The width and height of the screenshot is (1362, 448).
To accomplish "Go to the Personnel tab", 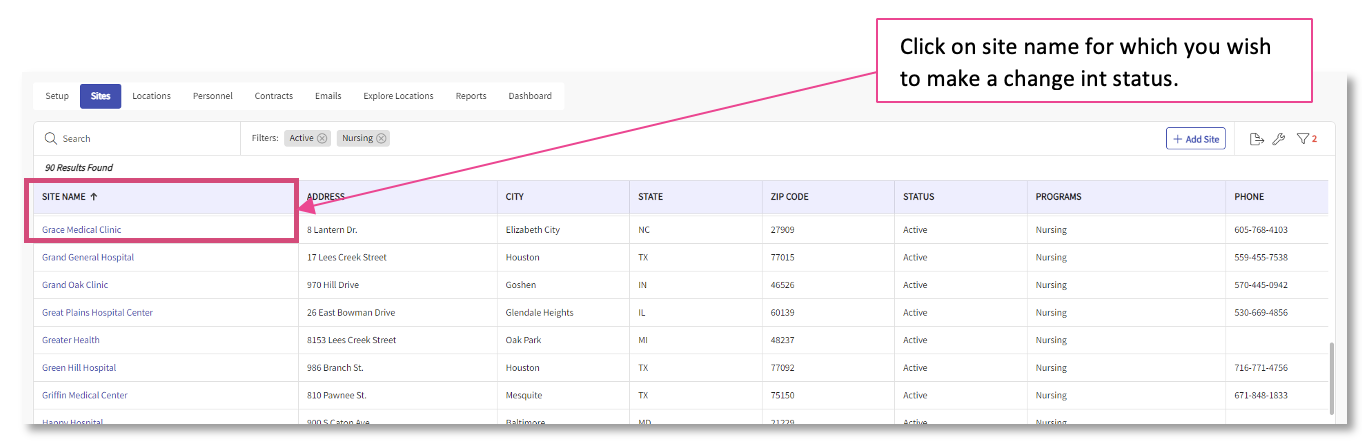I will coord(213,96).
